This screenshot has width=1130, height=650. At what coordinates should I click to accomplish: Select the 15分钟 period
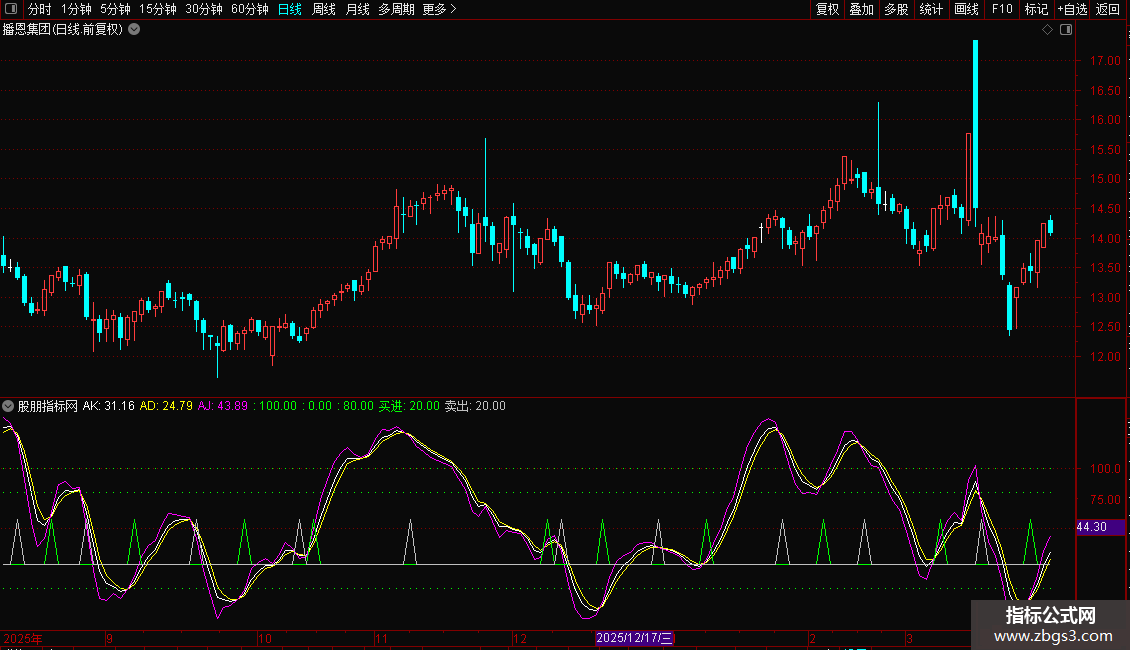point(158,9)
